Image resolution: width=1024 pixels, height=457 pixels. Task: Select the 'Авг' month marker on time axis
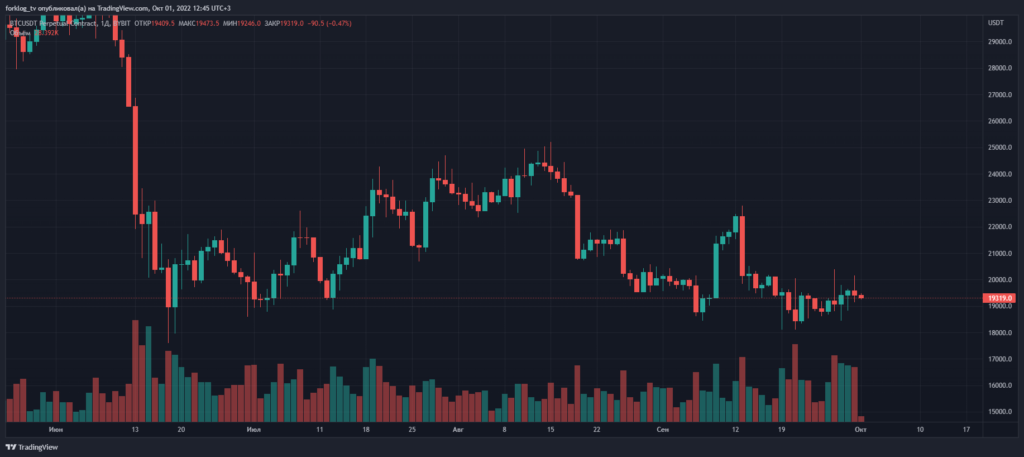pos(458,429)
